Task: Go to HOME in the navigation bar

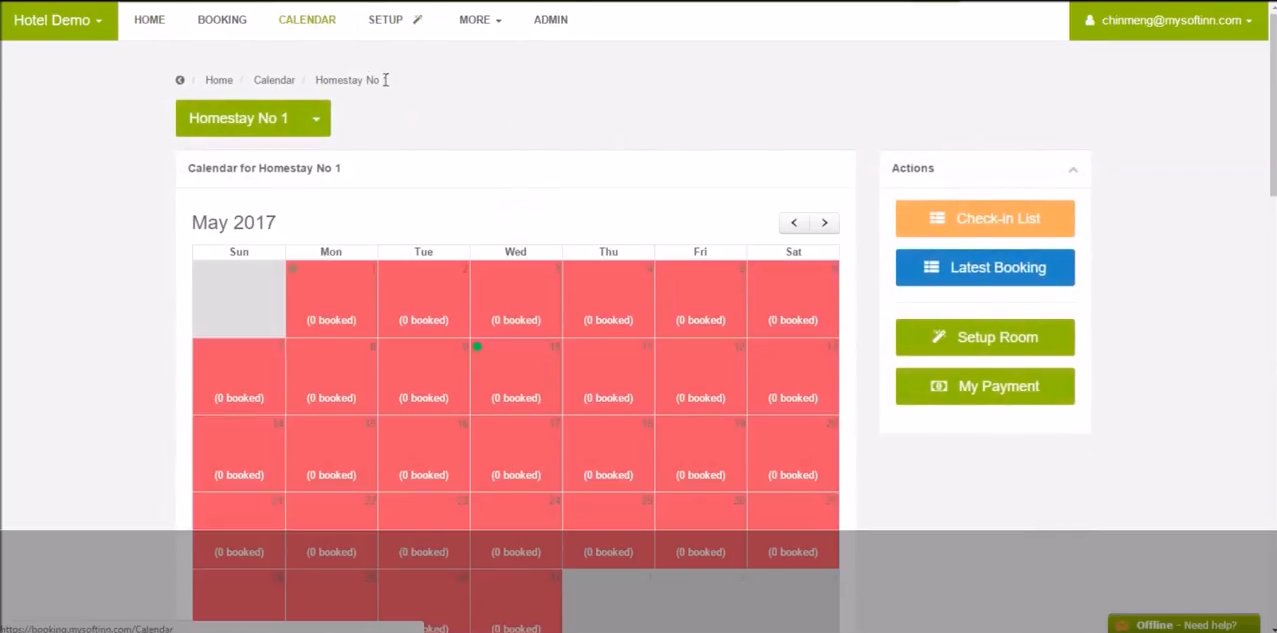Action: pyautogui.click(x=149, y=20)
